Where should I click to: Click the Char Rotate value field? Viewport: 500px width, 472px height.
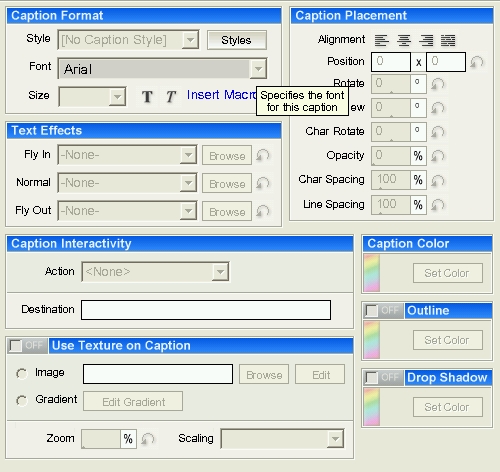(x=391, y=132)
